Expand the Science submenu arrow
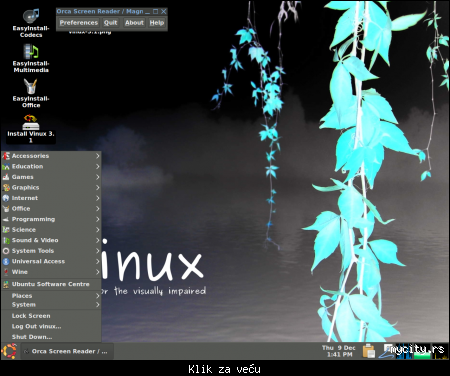This screenshot has width=450, height=376. (97, 230)
